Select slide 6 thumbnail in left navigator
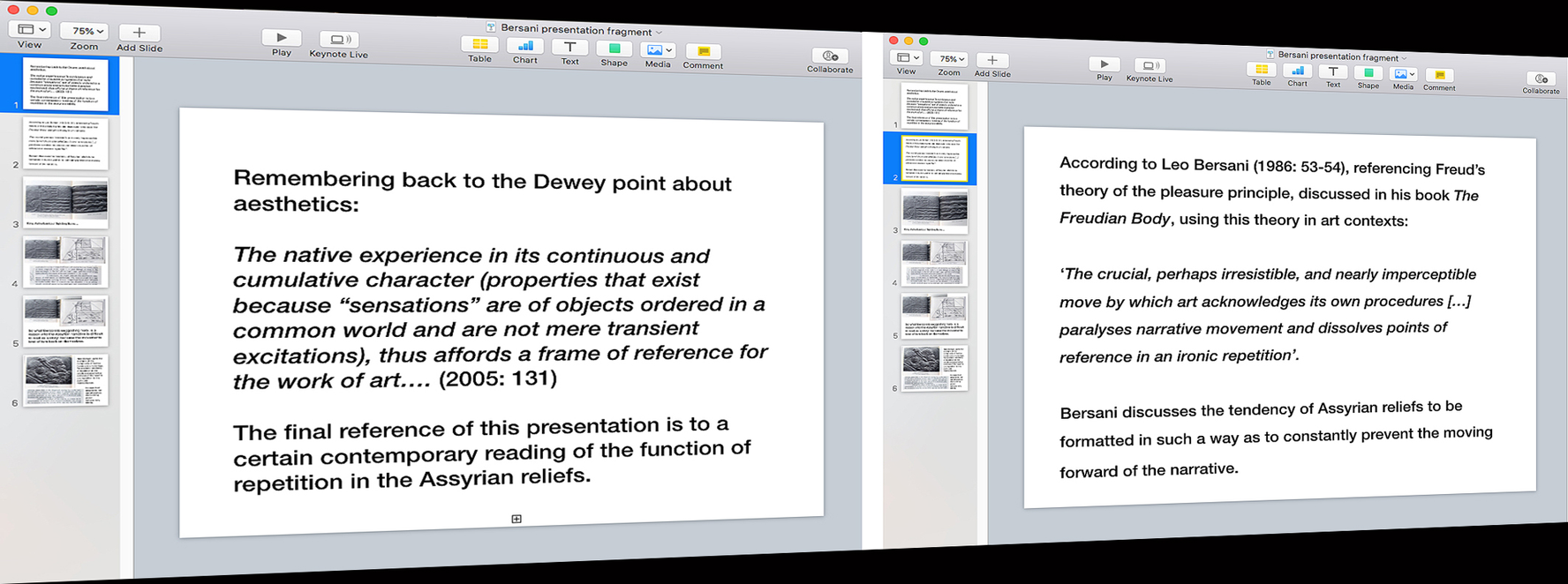Screen dimensions: 1568x584 pos(66,379)
